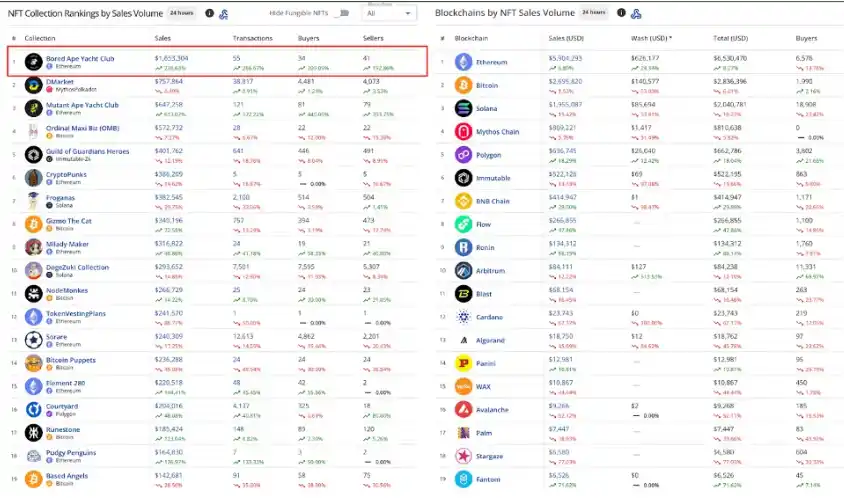
Task: Open the Bored Ape Yacht Club link
Action: point(80,58)
